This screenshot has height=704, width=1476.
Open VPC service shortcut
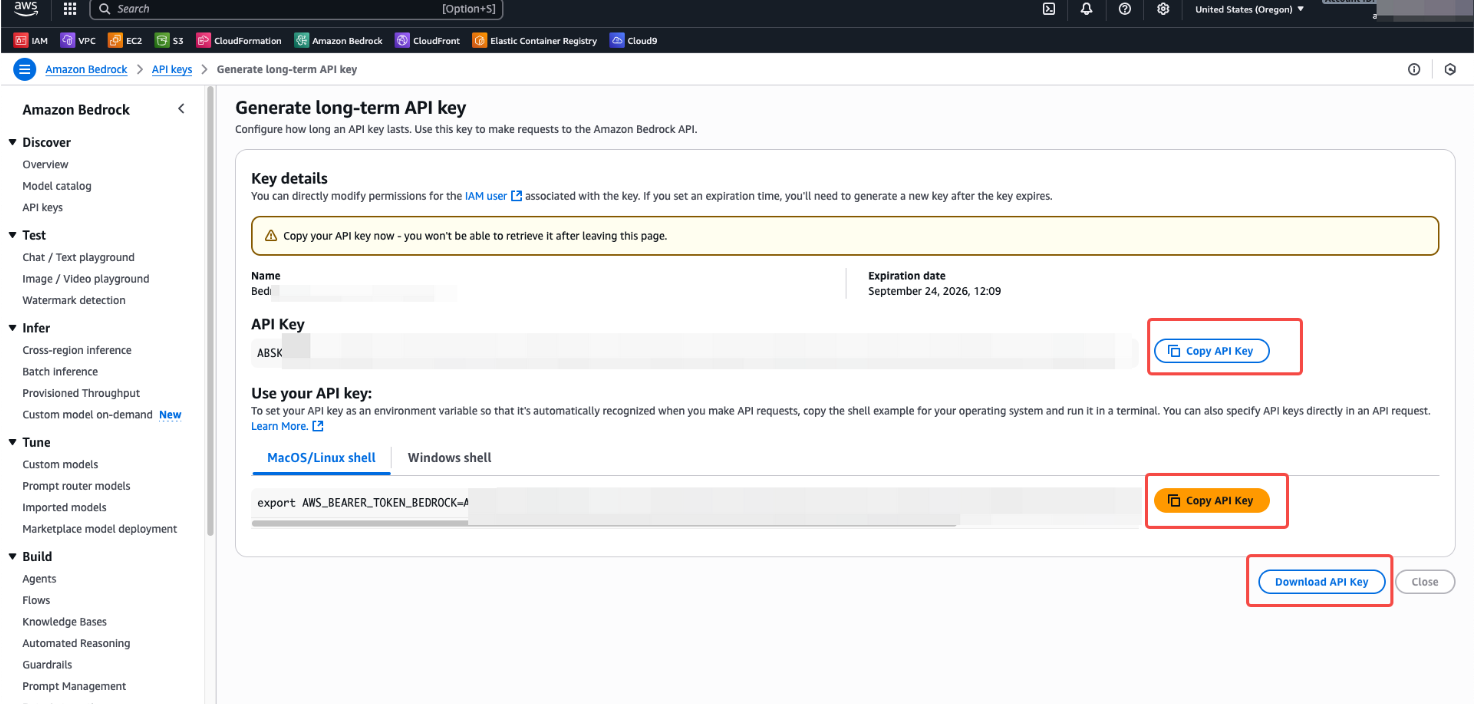(78, 41)
